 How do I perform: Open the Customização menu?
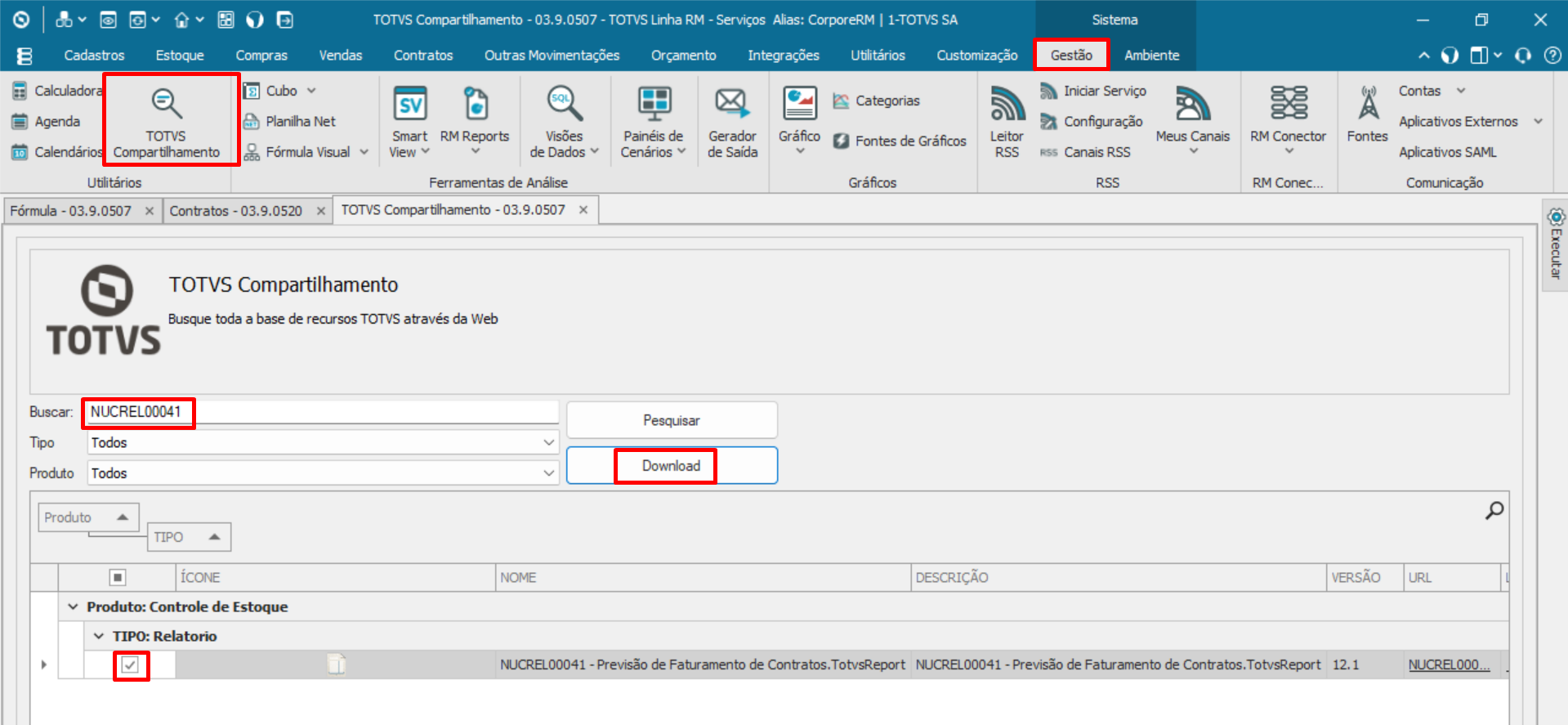[x=977, y=56]
